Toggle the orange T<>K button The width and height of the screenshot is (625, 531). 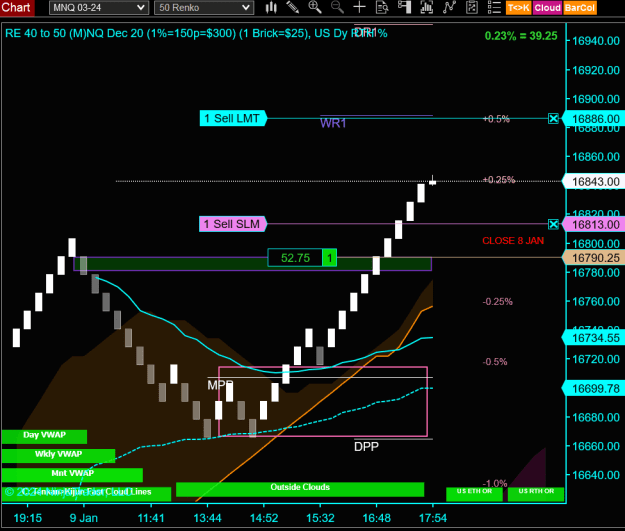click(x=519, y=8)
